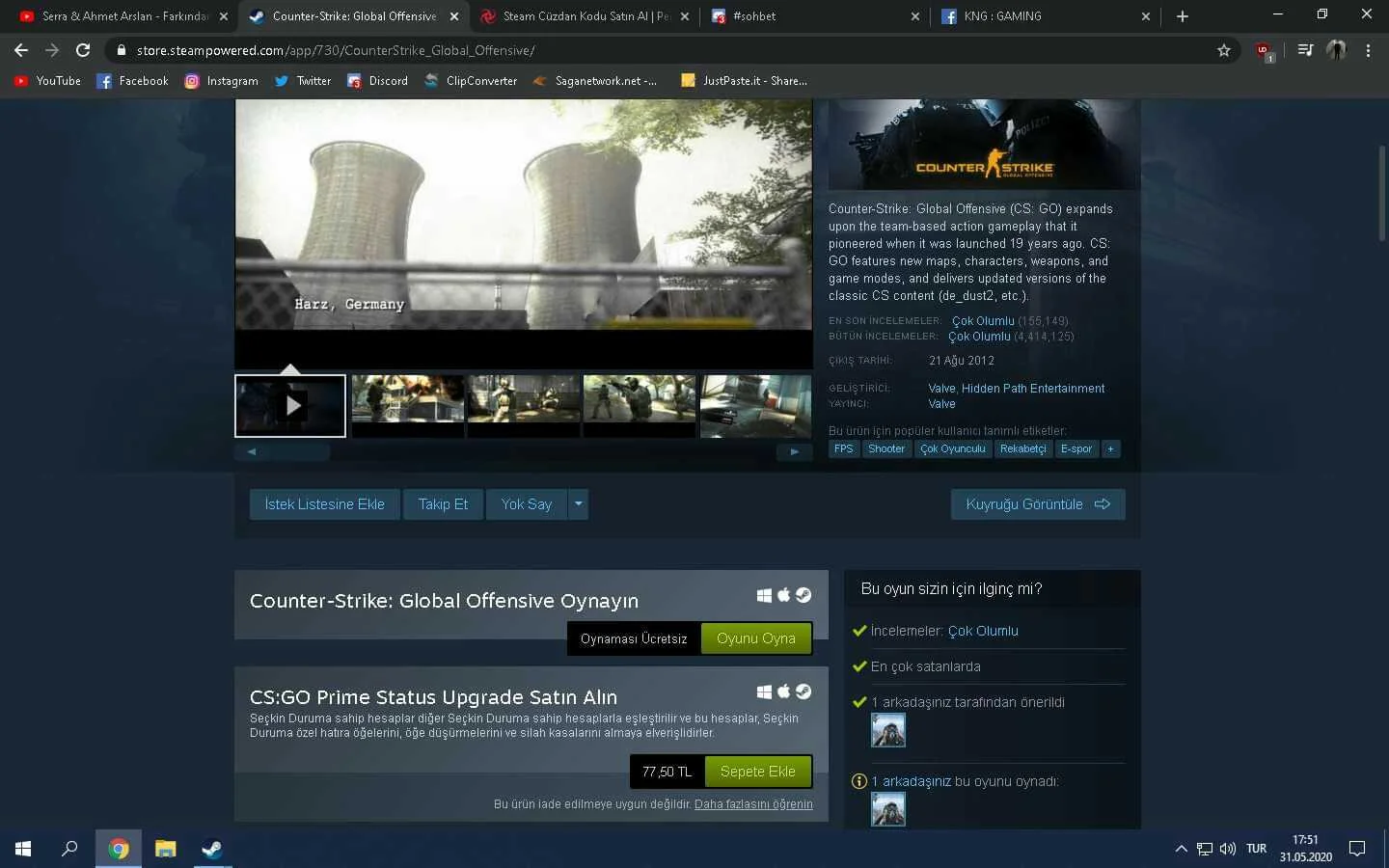Image resolution: width=1389 pixels, height=868 pixels.
Task: Close the Counter-Strike: Global Offensive tab
Action: click(453, 16)
